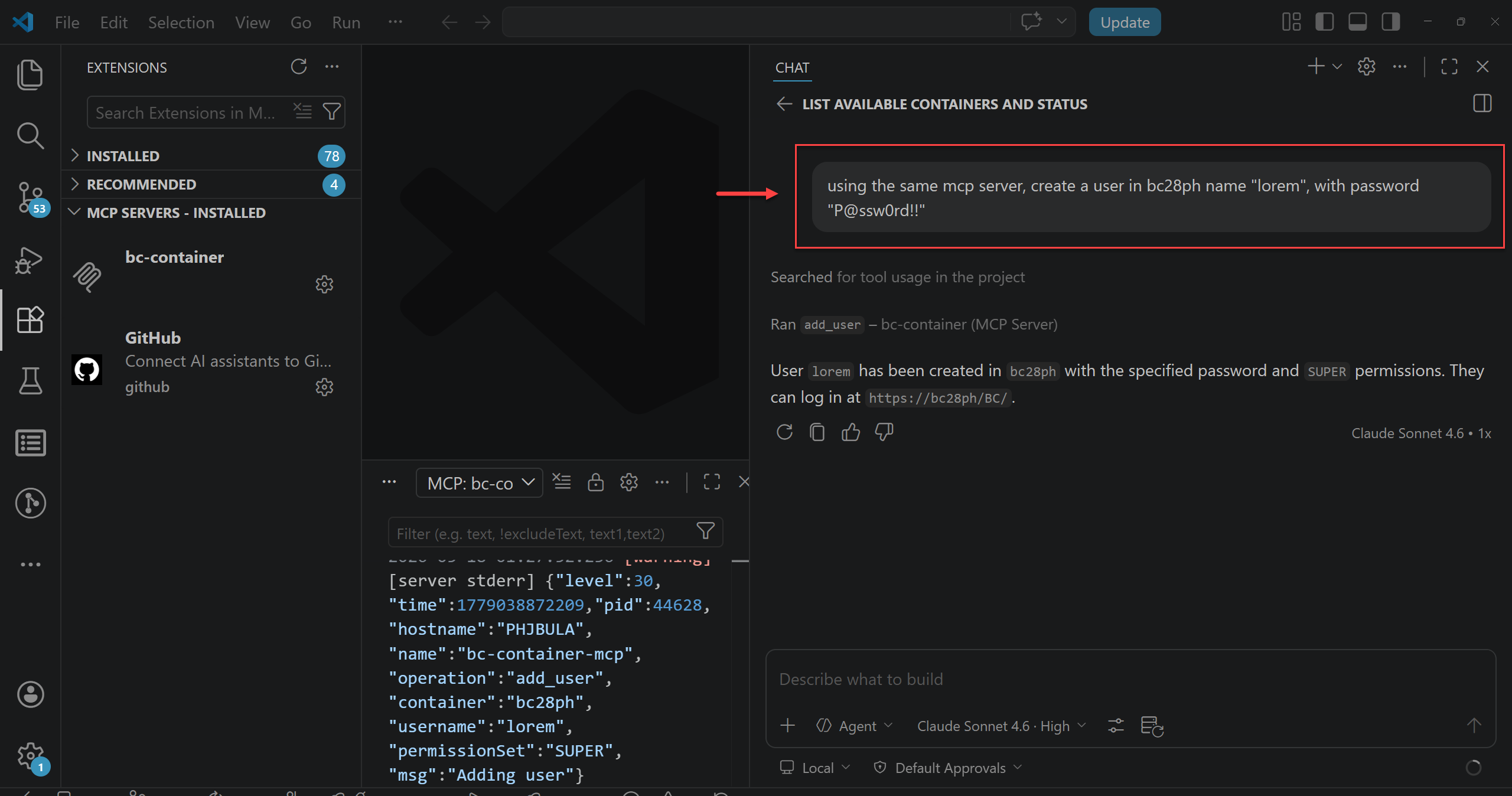This screenshot has height=796, width=1512.
Task: Refresh the Extensions list
Action: pos(299,67)
